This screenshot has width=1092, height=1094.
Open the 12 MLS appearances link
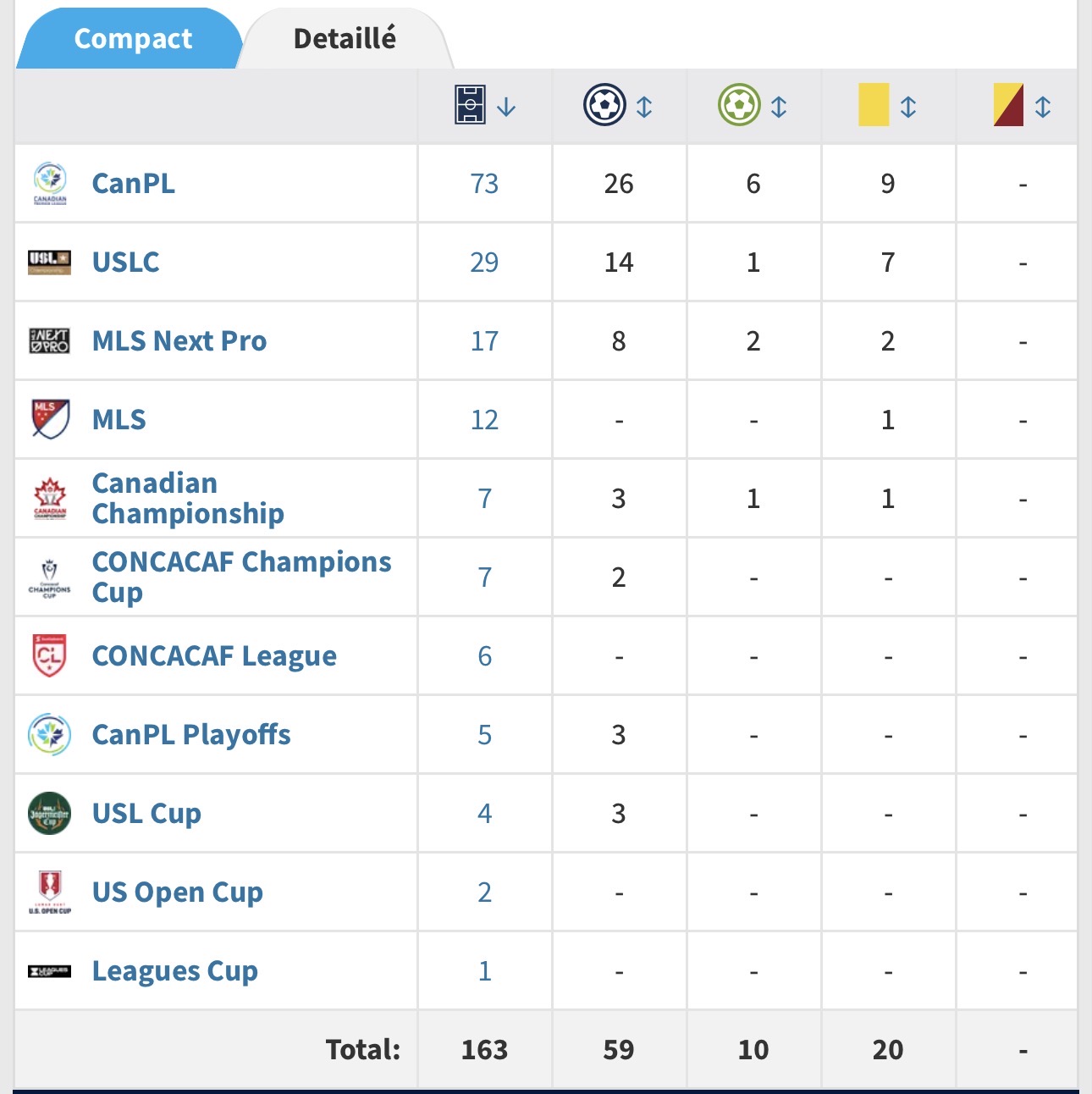pyautogui.click(x=484, y=420)
